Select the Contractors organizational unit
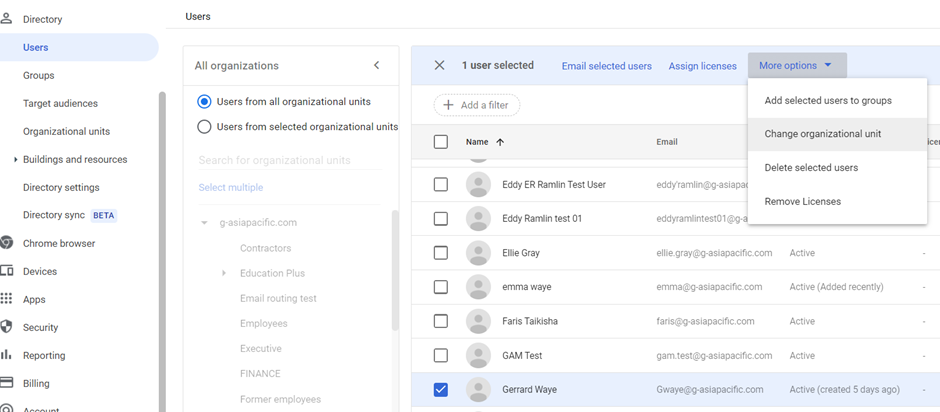Screen dimensions: 940x412 coord(266,248)
